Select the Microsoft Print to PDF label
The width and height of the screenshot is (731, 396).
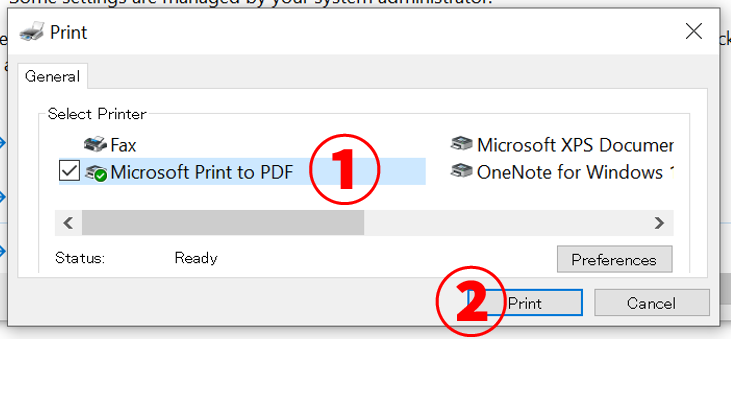coord(202,172)
